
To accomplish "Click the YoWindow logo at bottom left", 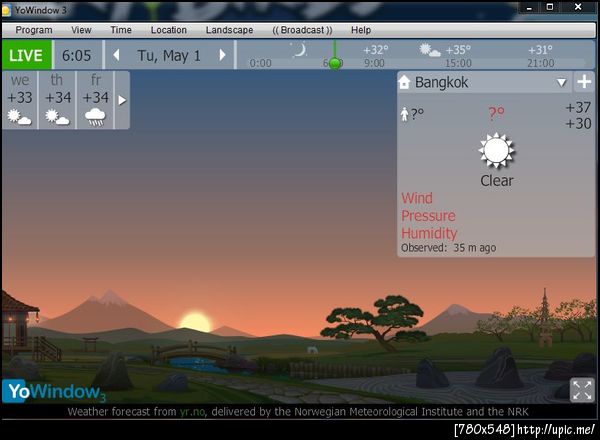I will click(54, 391).
